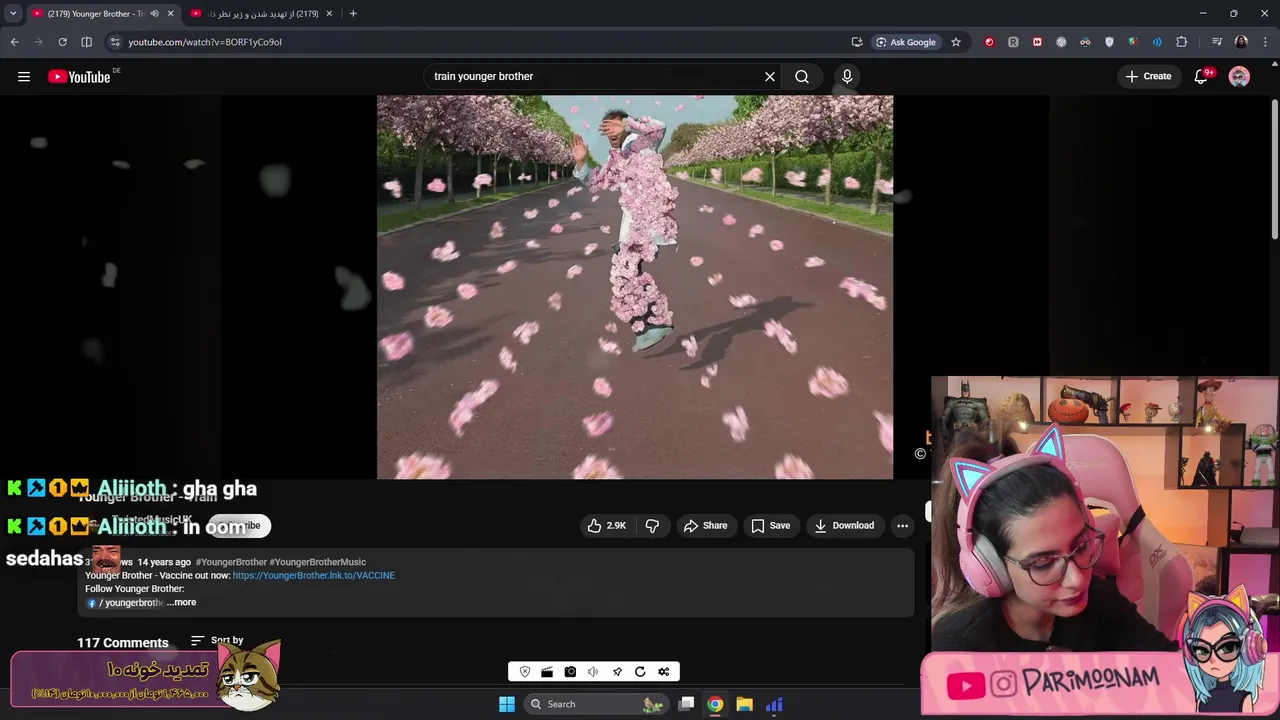Go to YouTube home via logo

coord(79,77)
